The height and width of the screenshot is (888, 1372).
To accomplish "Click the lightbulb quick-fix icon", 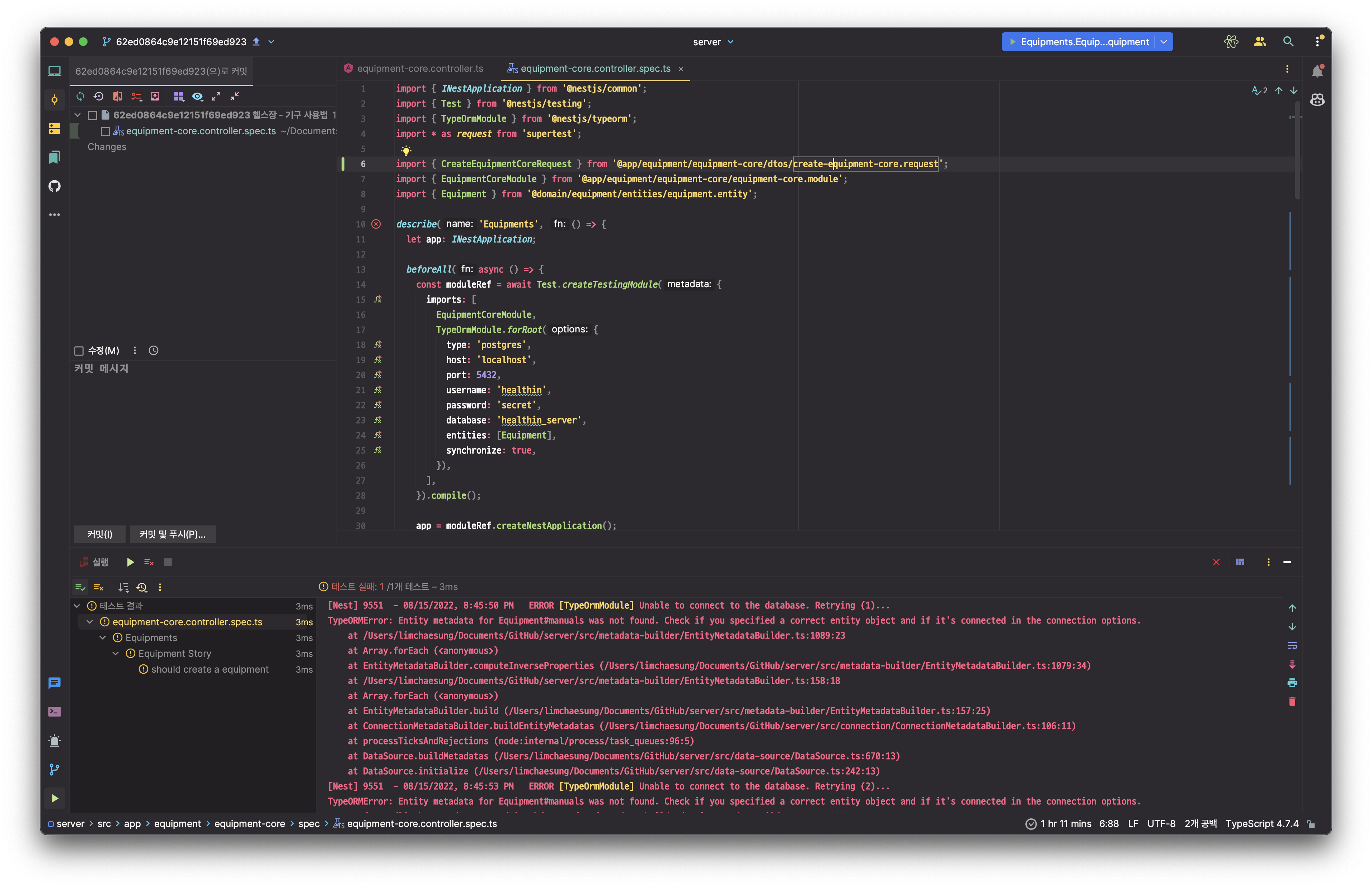I will pyautogui.click(x=406, y=150).
